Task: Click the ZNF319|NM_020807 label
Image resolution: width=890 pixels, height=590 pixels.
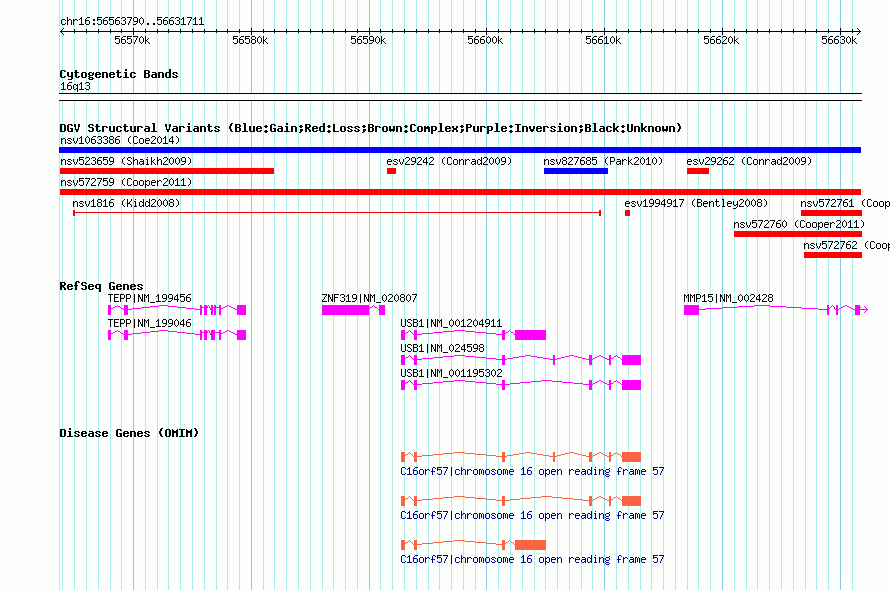Action: click(369, 298)
